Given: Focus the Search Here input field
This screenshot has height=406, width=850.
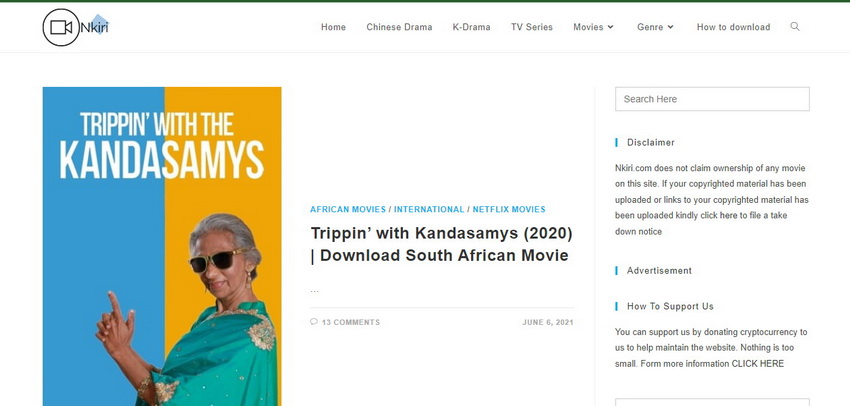Looking at the screenshot, I should pyautogui.click(x=712, y=99).
